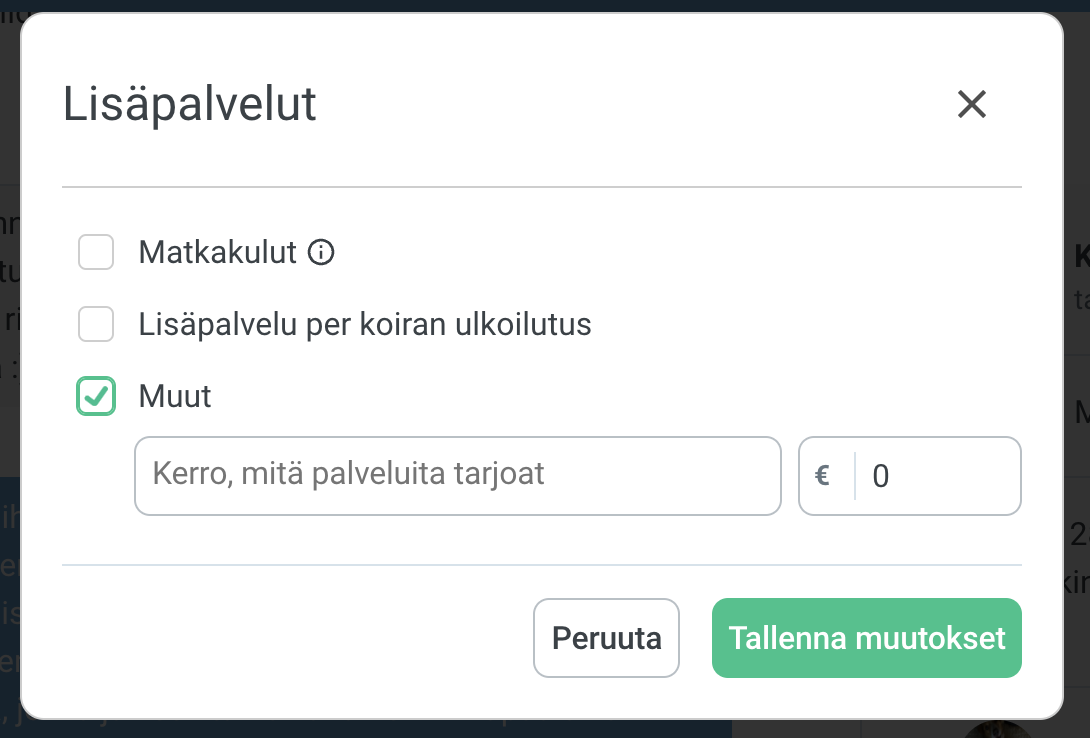Enable the Matkakulut checkbox
The height and width of the screenshot is (738, 1090).
[96, 252]
